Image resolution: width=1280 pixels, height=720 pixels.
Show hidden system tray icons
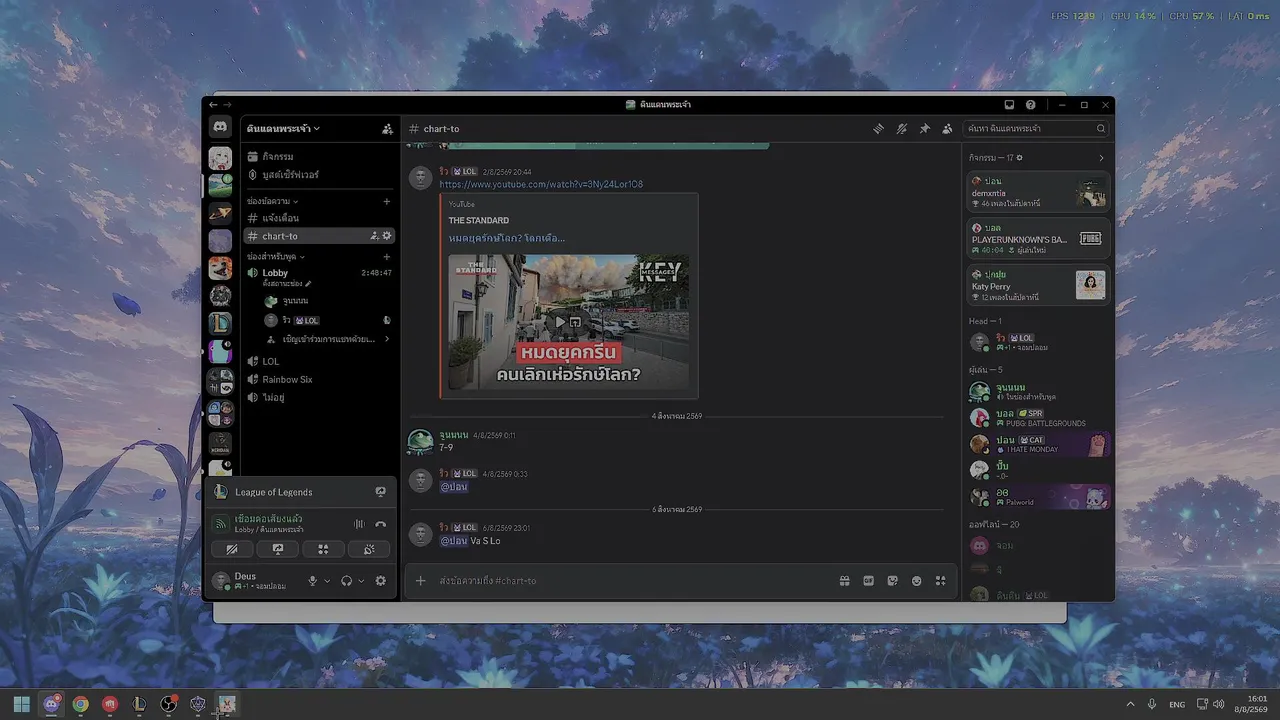pyautogui.click(x=1131, y=704)
